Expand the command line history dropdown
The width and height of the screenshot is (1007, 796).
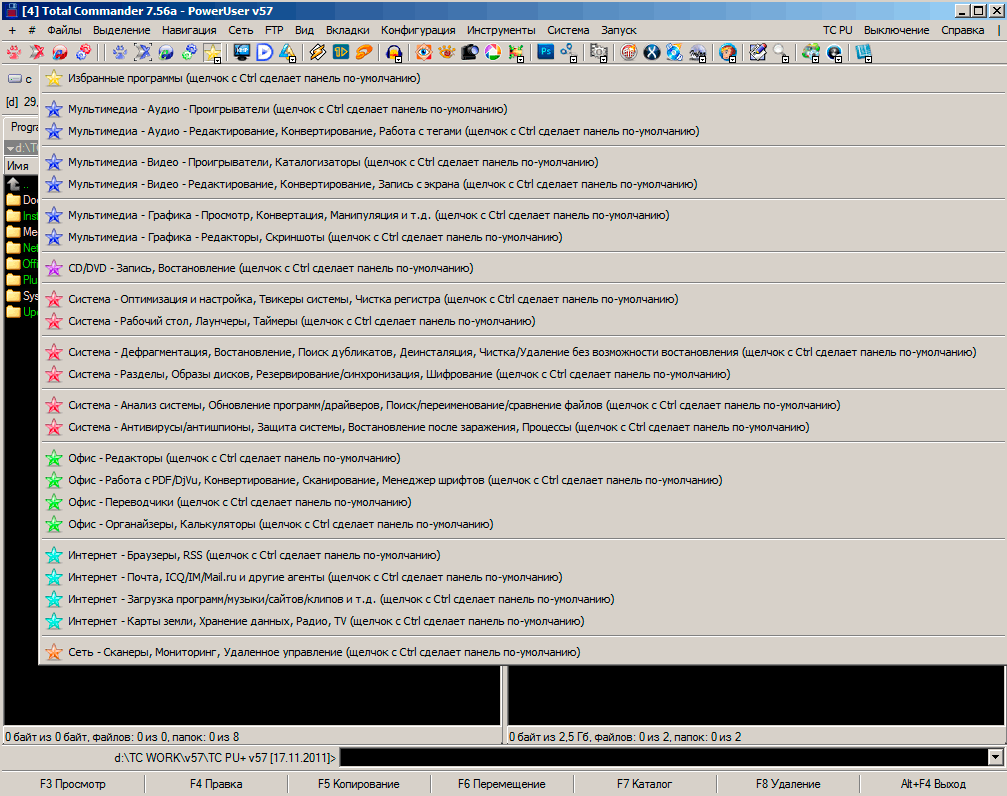[994, 758]
